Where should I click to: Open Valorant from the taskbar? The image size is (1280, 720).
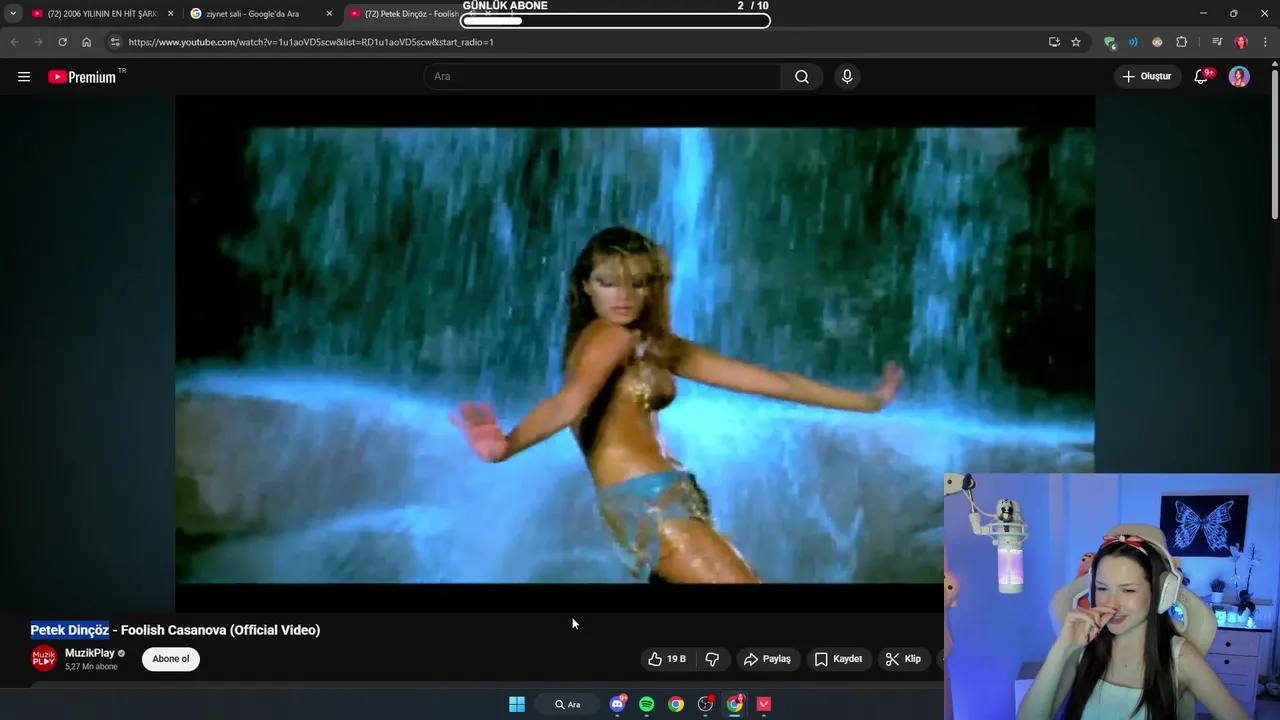[764, 704]
